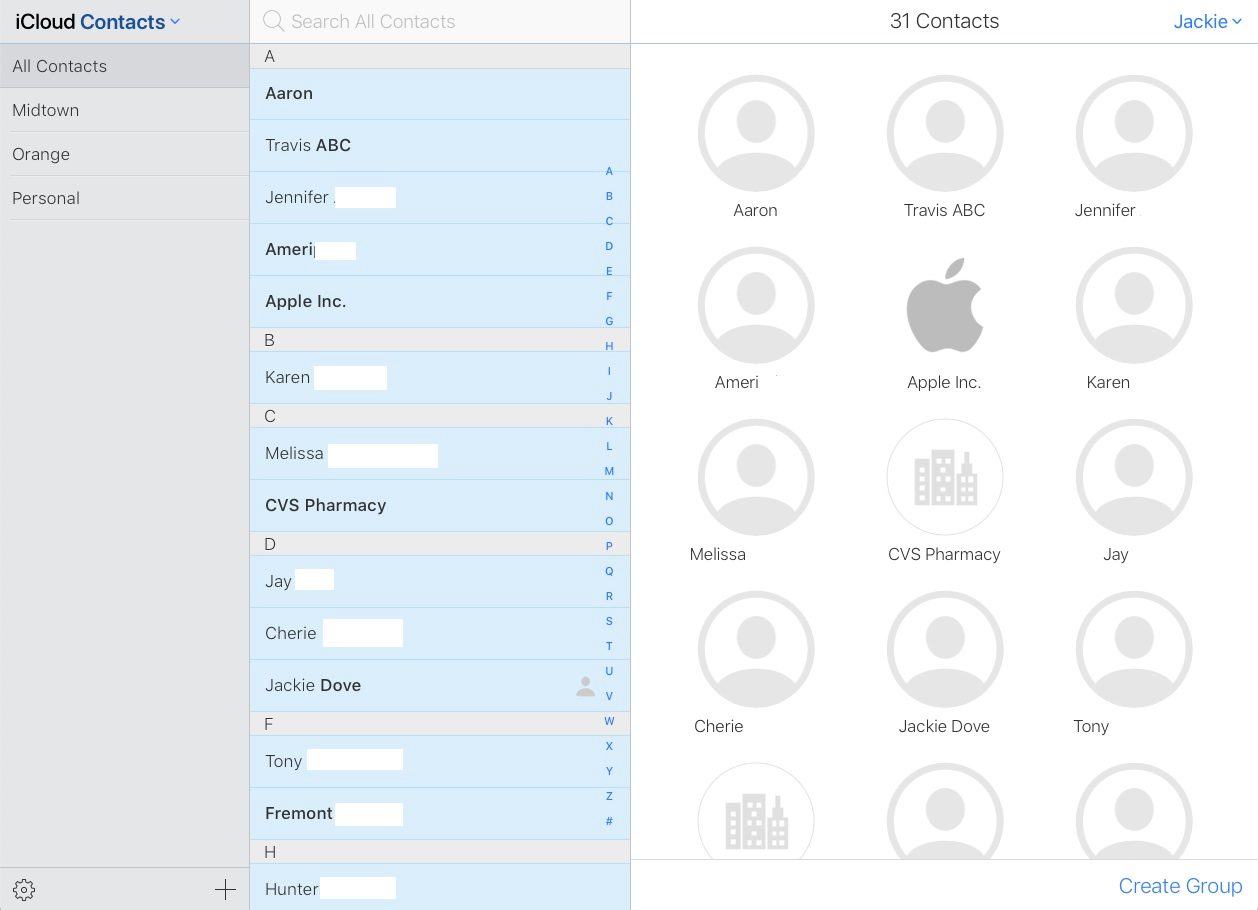Screen dimensions: 1258x910
Task: Jump to letter H in the index
Action: [x=609, y=346]
